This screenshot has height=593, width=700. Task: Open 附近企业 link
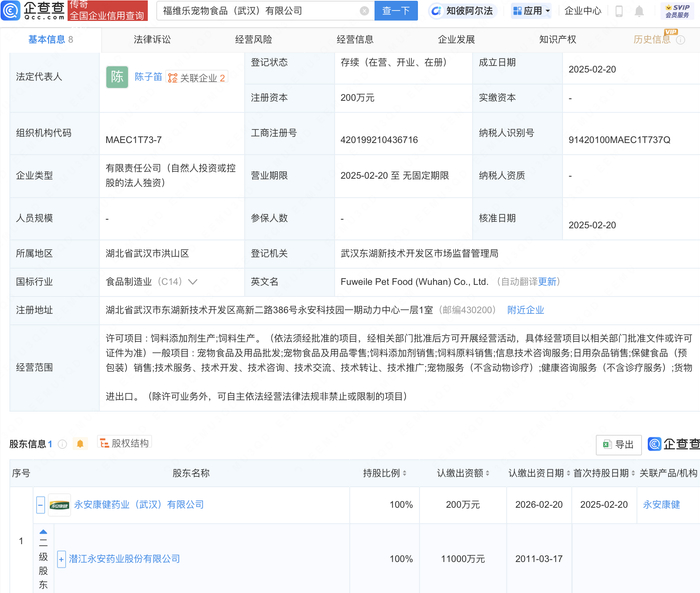tap(525, 310)
